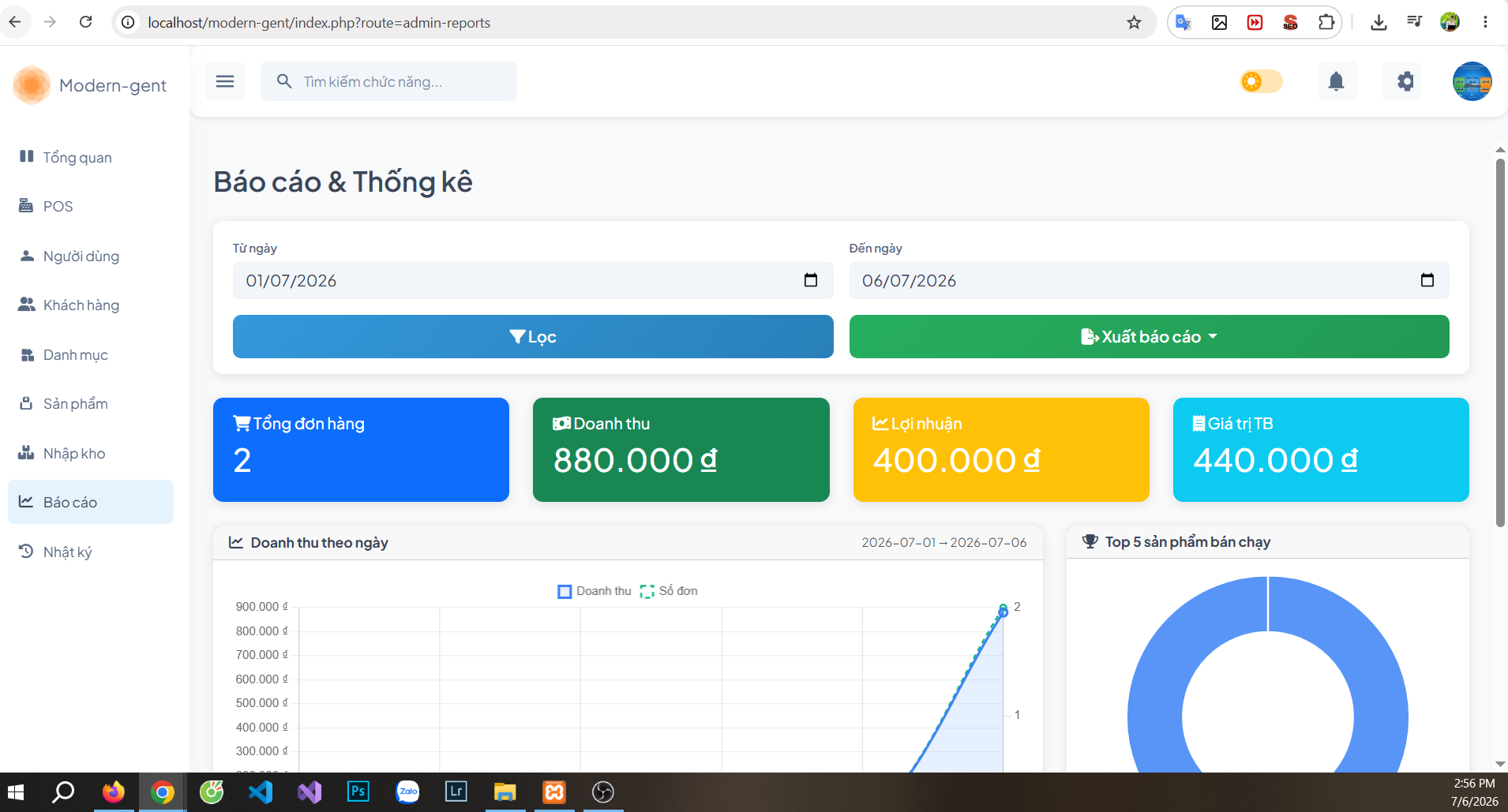Open the notifications bell

click(x=1336, y=81)
